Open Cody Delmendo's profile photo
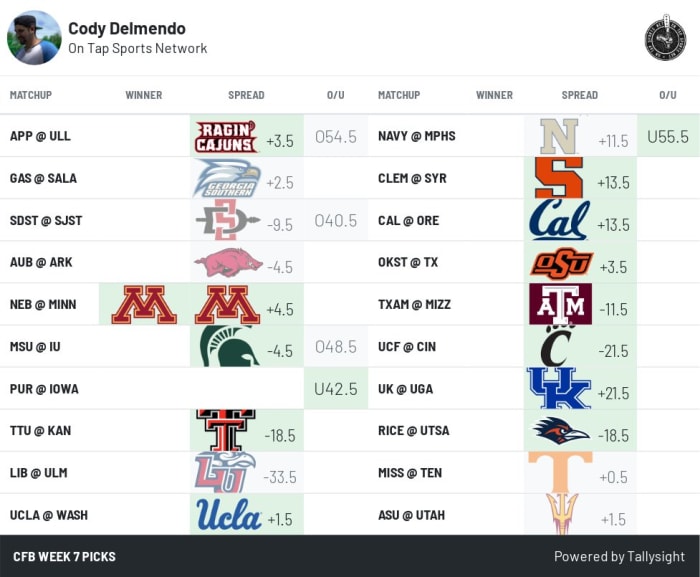Screen dimensions: 700x577 (x=34, y=38)
